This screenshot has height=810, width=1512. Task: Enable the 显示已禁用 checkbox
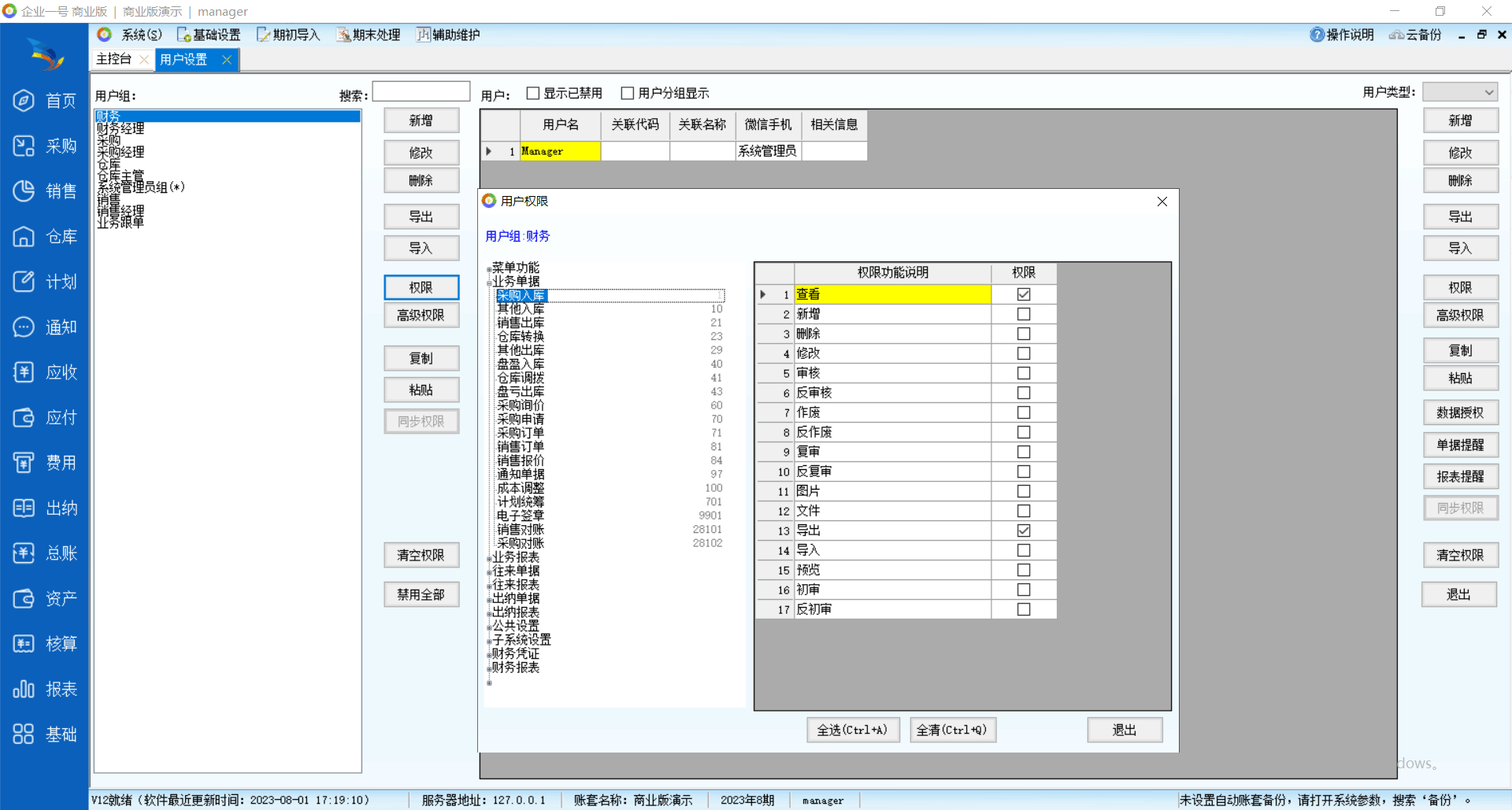click(533, 94)
